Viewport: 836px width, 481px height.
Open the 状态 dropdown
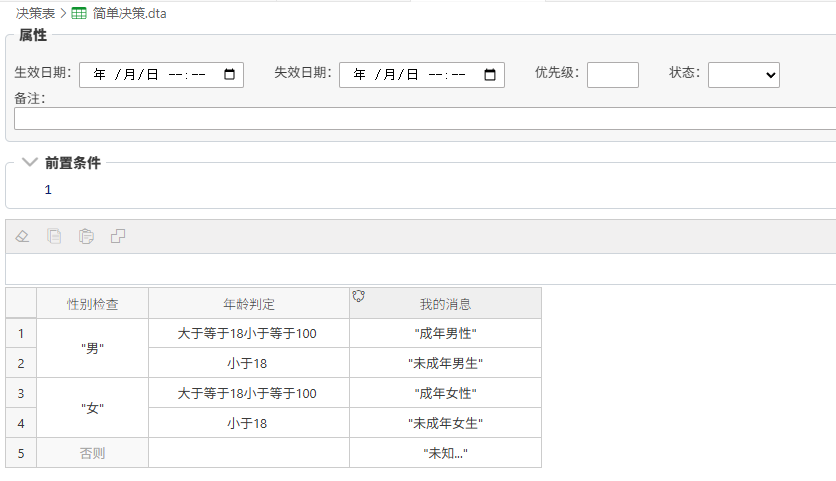click(744, 75)
